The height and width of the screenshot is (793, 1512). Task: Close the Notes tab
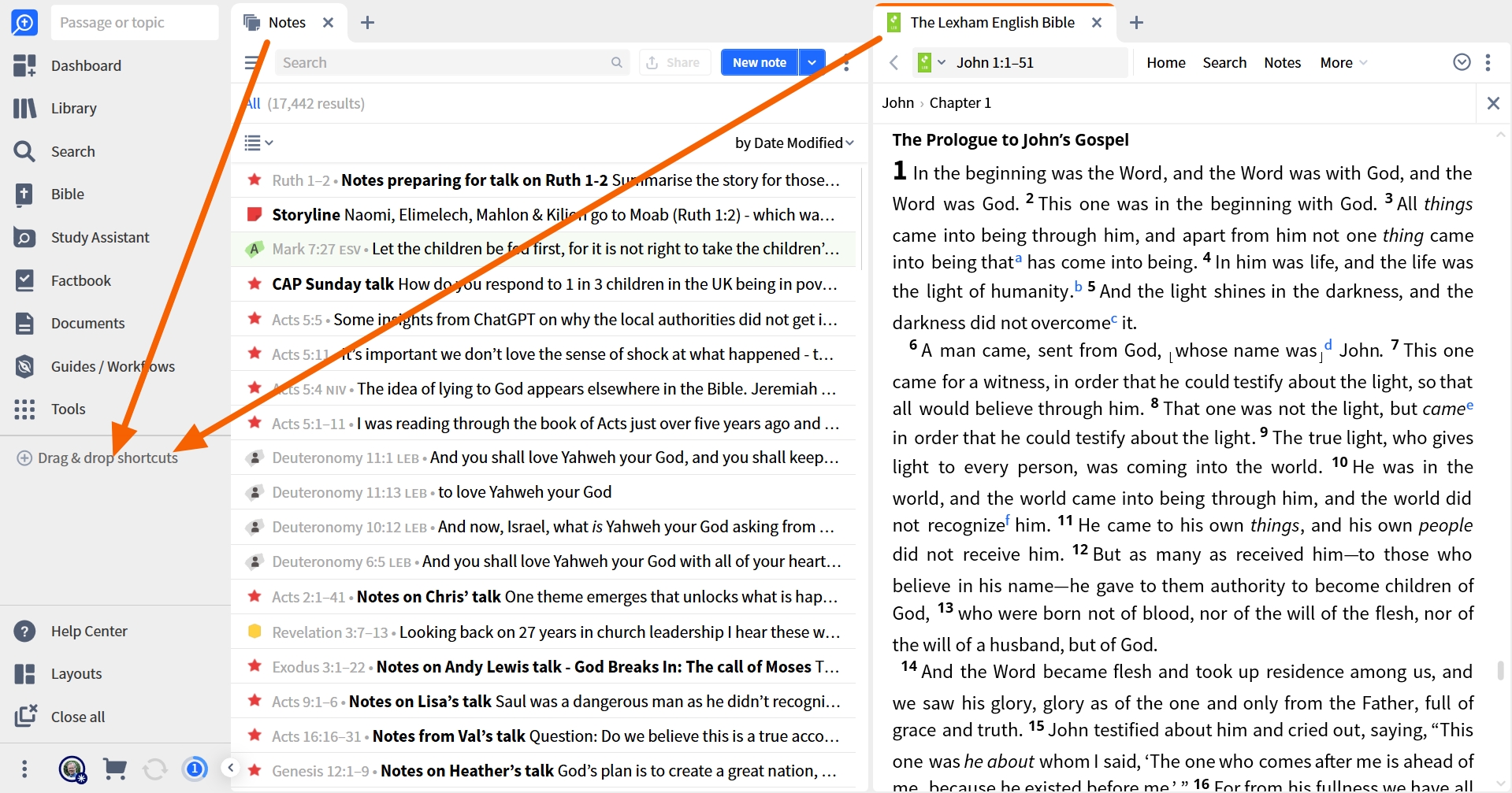(329, 23)
